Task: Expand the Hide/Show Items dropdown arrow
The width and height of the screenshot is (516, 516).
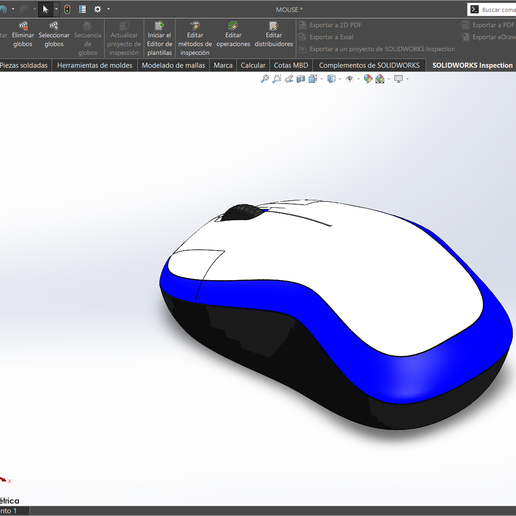Action: [x=358, y=79]
